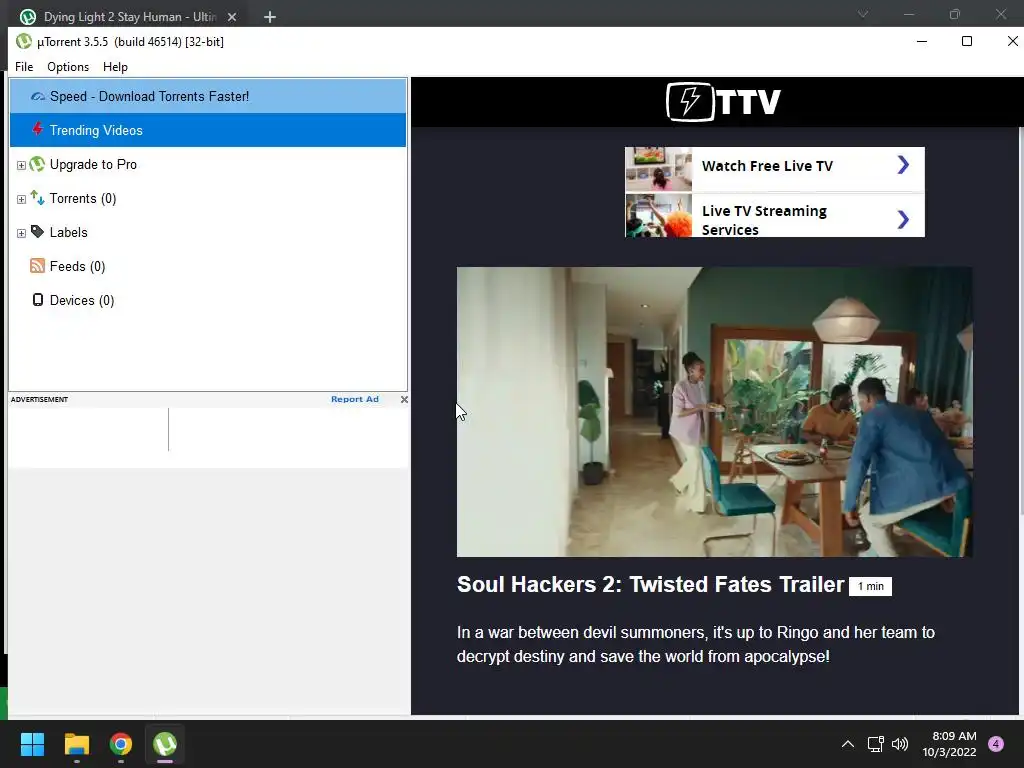
Task: Click the TTV logo in header
Action: 723,102
